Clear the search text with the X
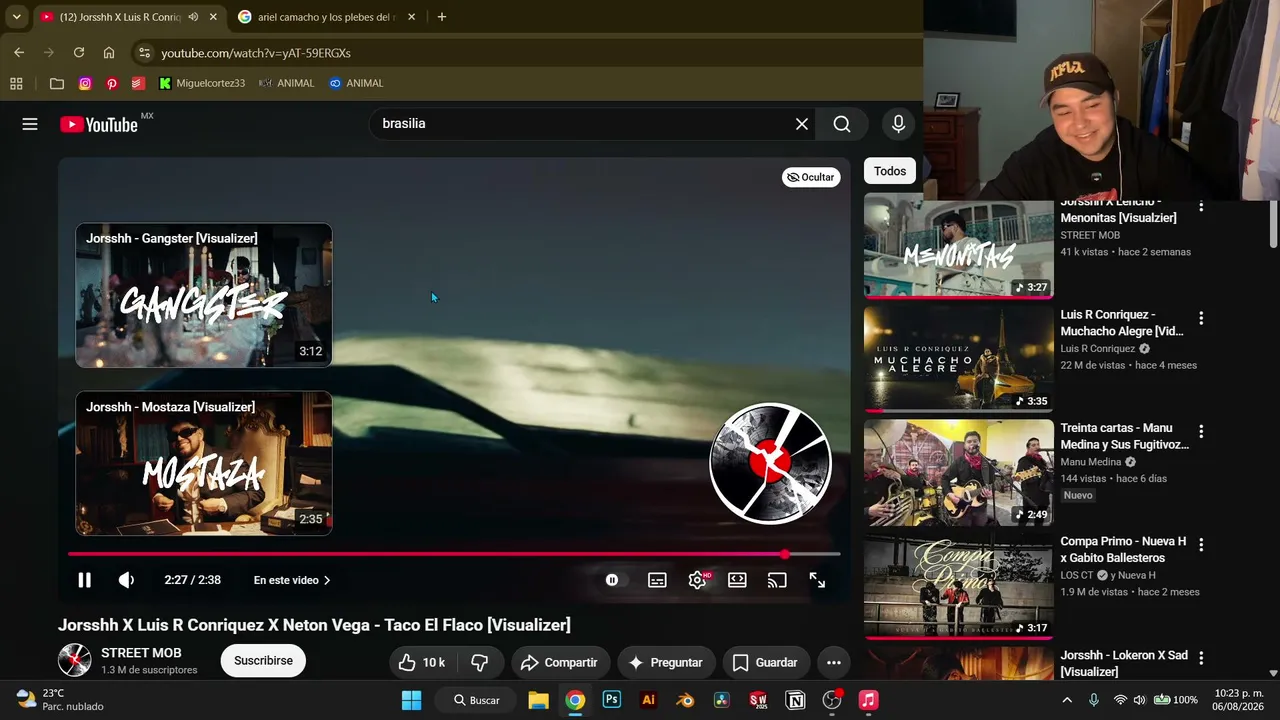This screenshot has width=1280, height=720. pos(802,124)
